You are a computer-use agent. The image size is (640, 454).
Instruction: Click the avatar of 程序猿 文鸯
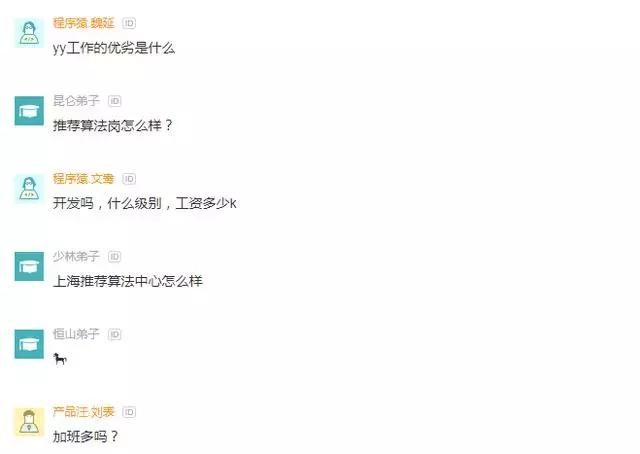29,189
